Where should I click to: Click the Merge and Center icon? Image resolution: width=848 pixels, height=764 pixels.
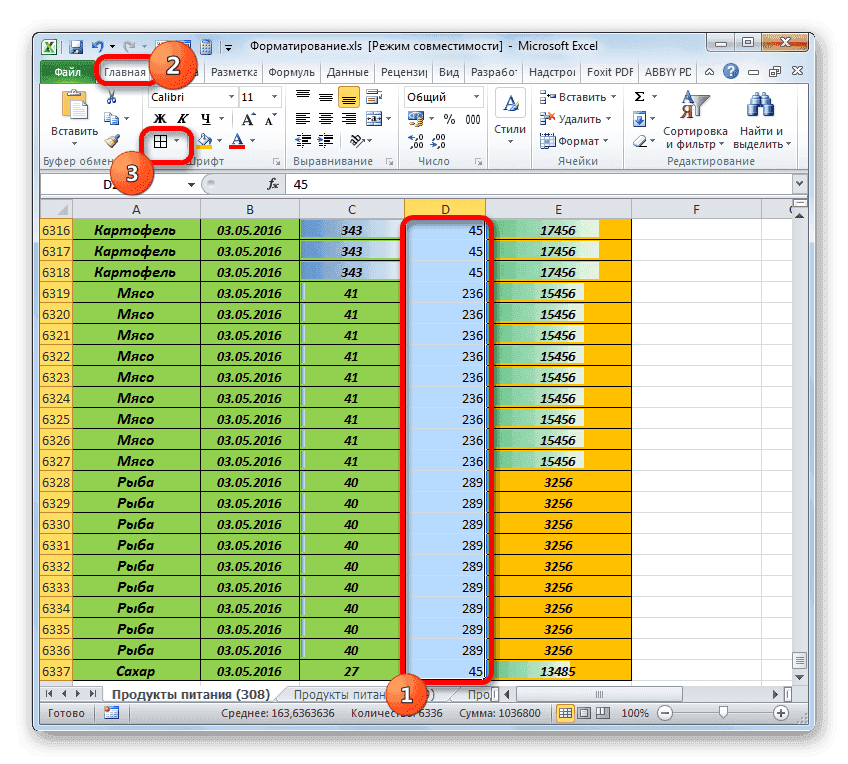(376, 120)
